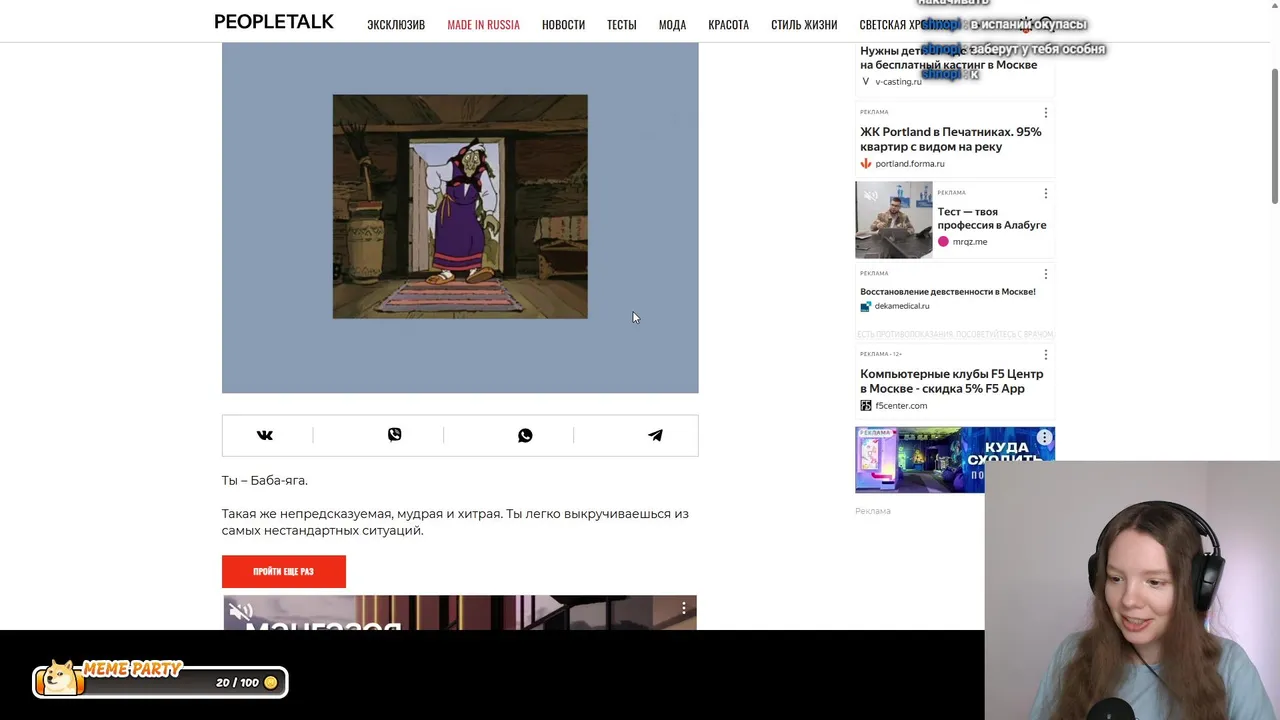Open options for the Portland ad
This screenshot has width=1280, height=720.
[1046, 113]
